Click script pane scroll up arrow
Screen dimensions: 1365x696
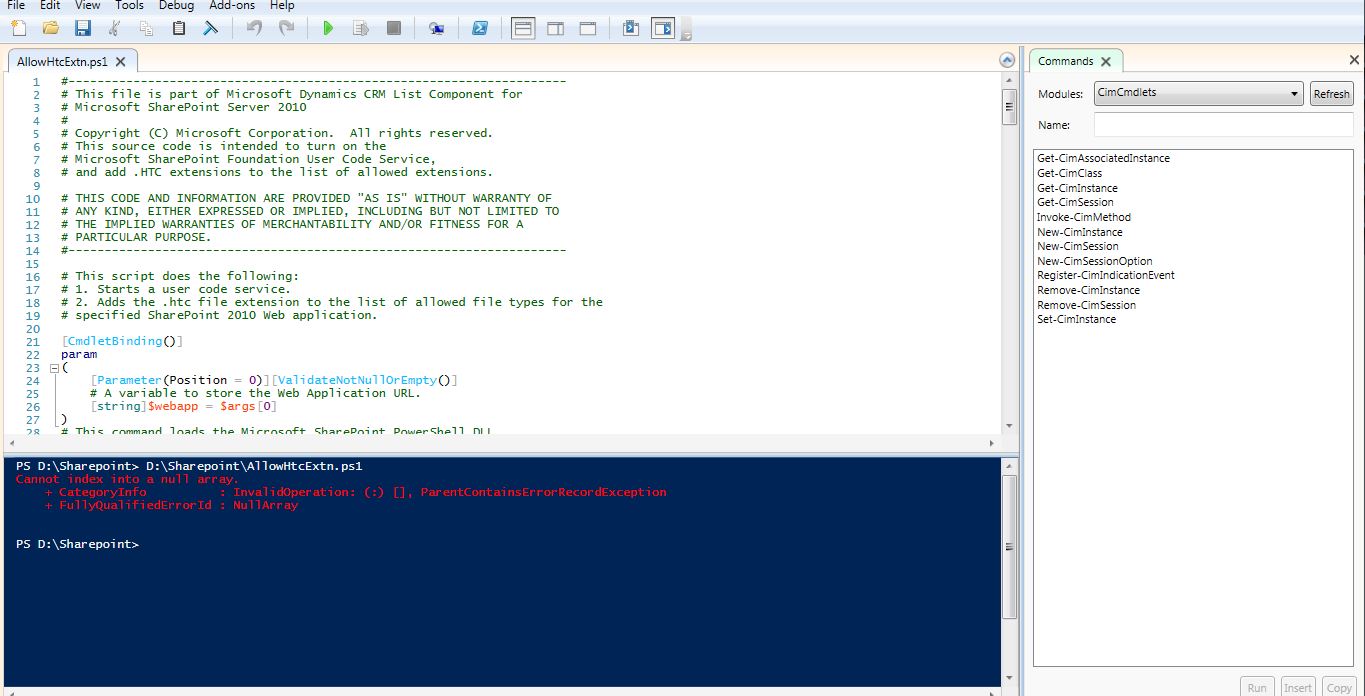1009,81
